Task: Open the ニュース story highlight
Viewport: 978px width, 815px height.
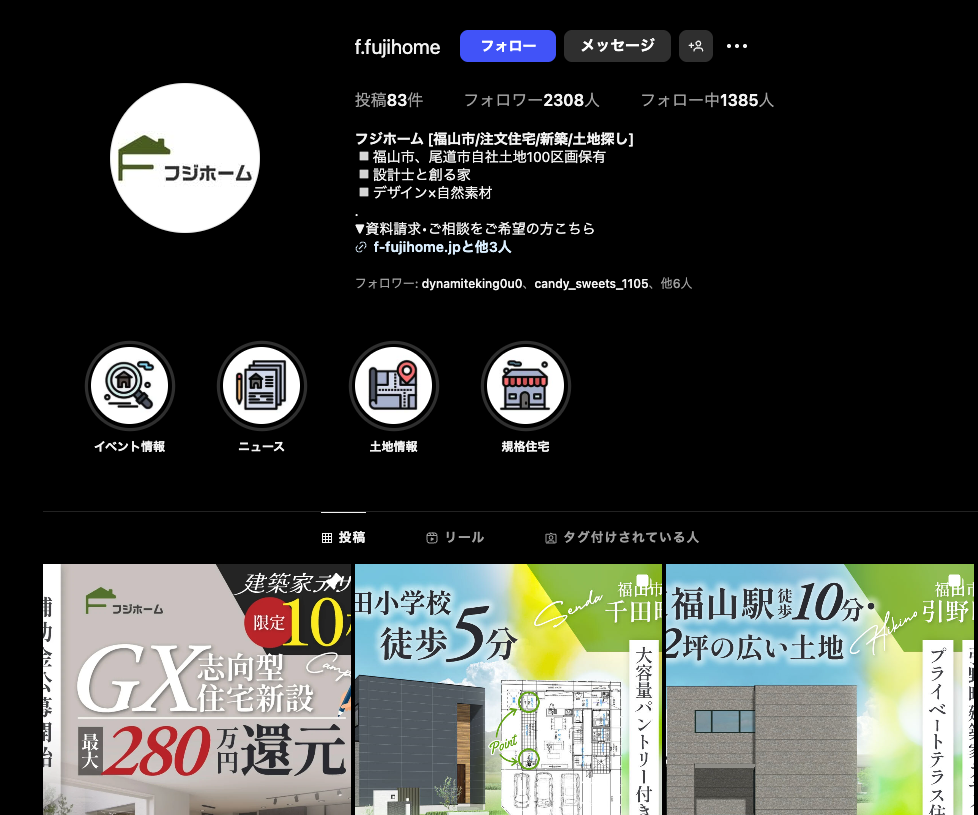Action: click(261, 386)
